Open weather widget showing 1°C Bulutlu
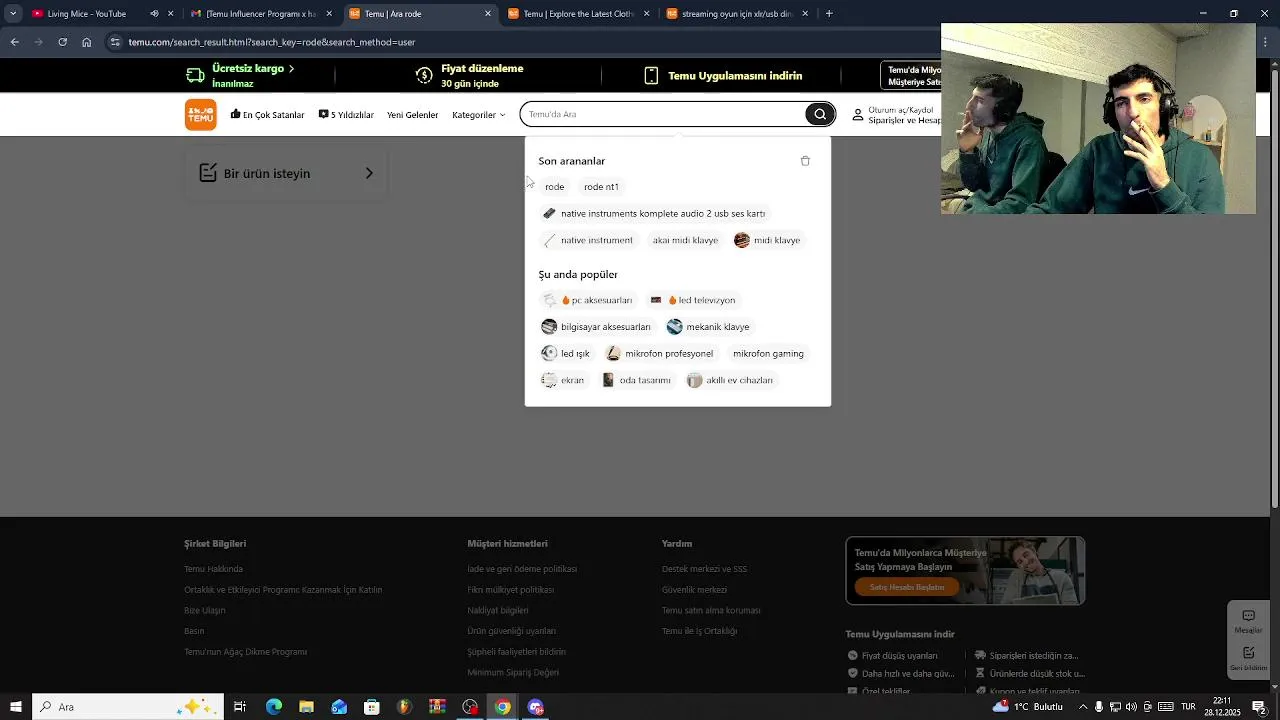Viewport: 1280px width, 720px height. tap(1027, 707)
